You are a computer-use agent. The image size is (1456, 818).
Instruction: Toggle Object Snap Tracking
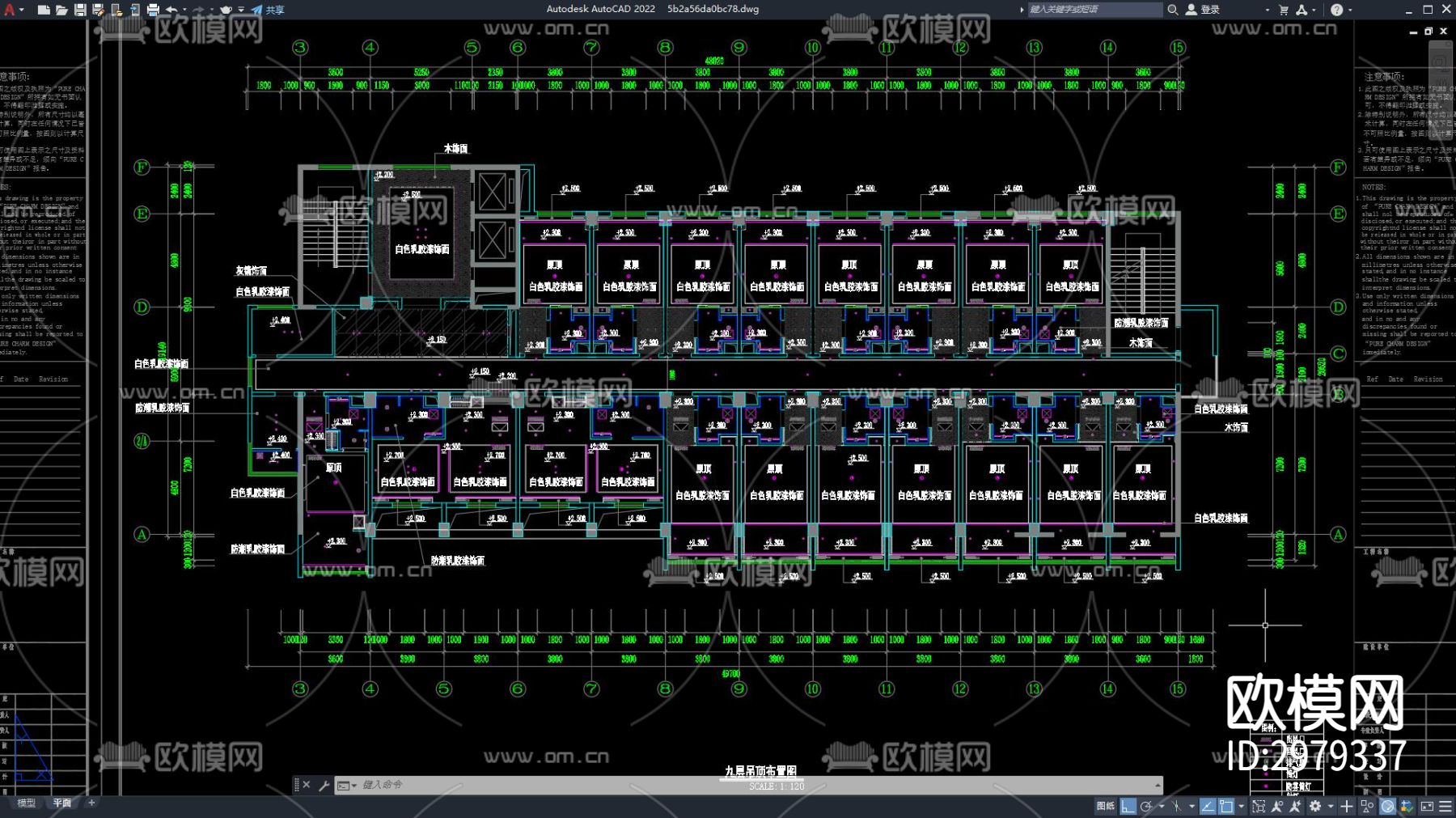pos(1207,806)
